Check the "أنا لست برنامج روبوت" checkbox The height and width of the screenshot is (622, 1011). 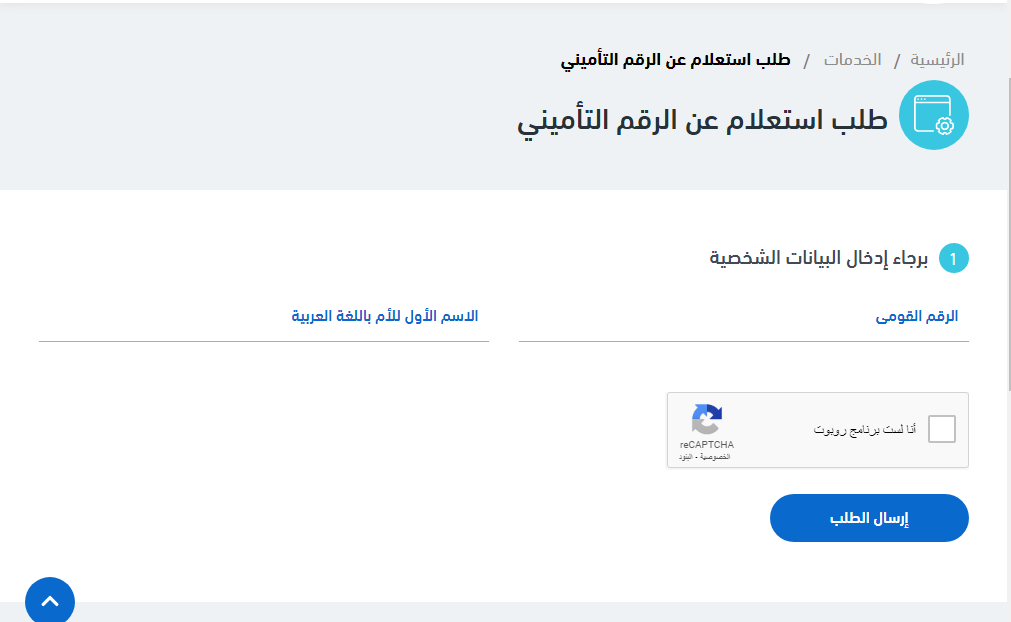941,429
